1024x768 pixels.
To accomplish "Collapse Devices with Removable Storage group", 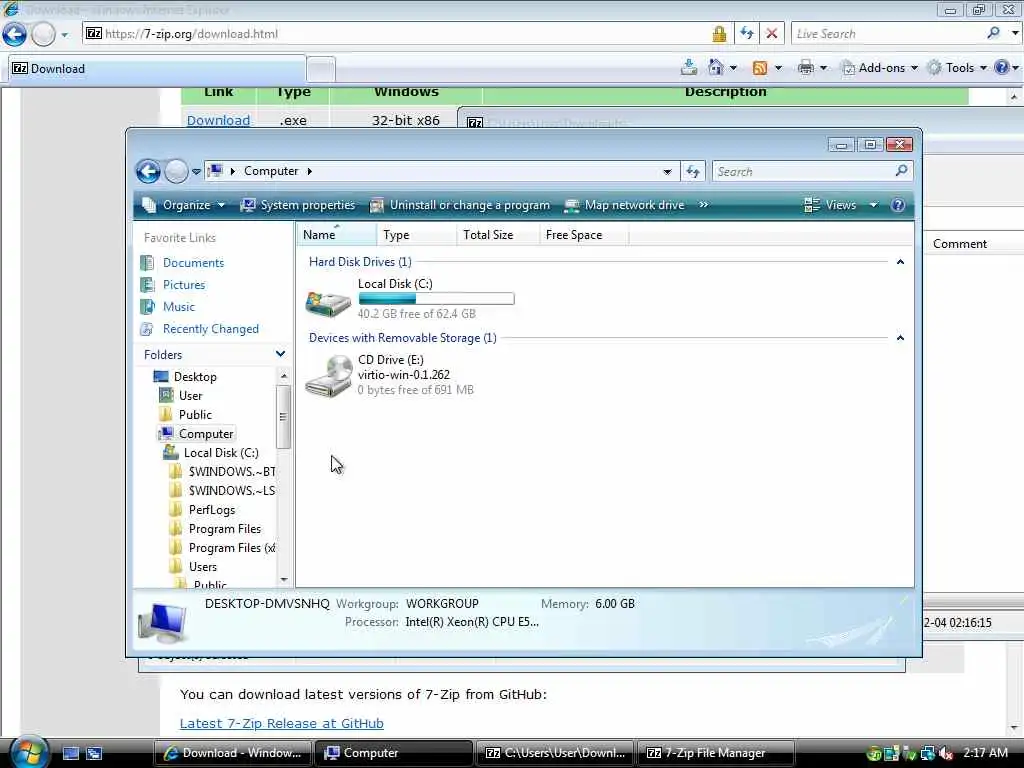I will [901, 338].
